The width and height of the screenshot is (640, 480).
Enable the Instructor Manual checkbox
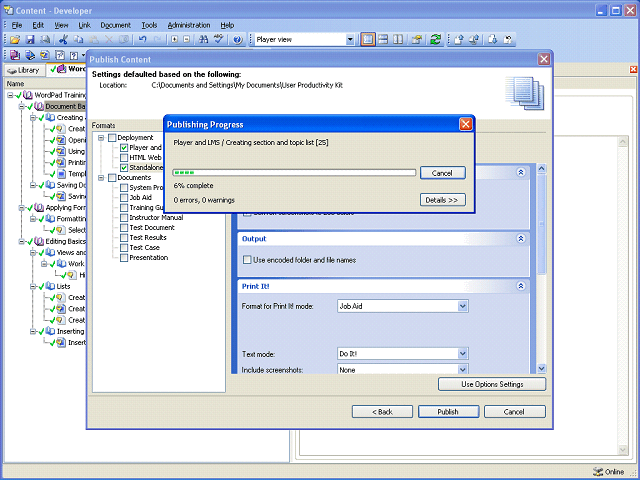pos(124,218)
